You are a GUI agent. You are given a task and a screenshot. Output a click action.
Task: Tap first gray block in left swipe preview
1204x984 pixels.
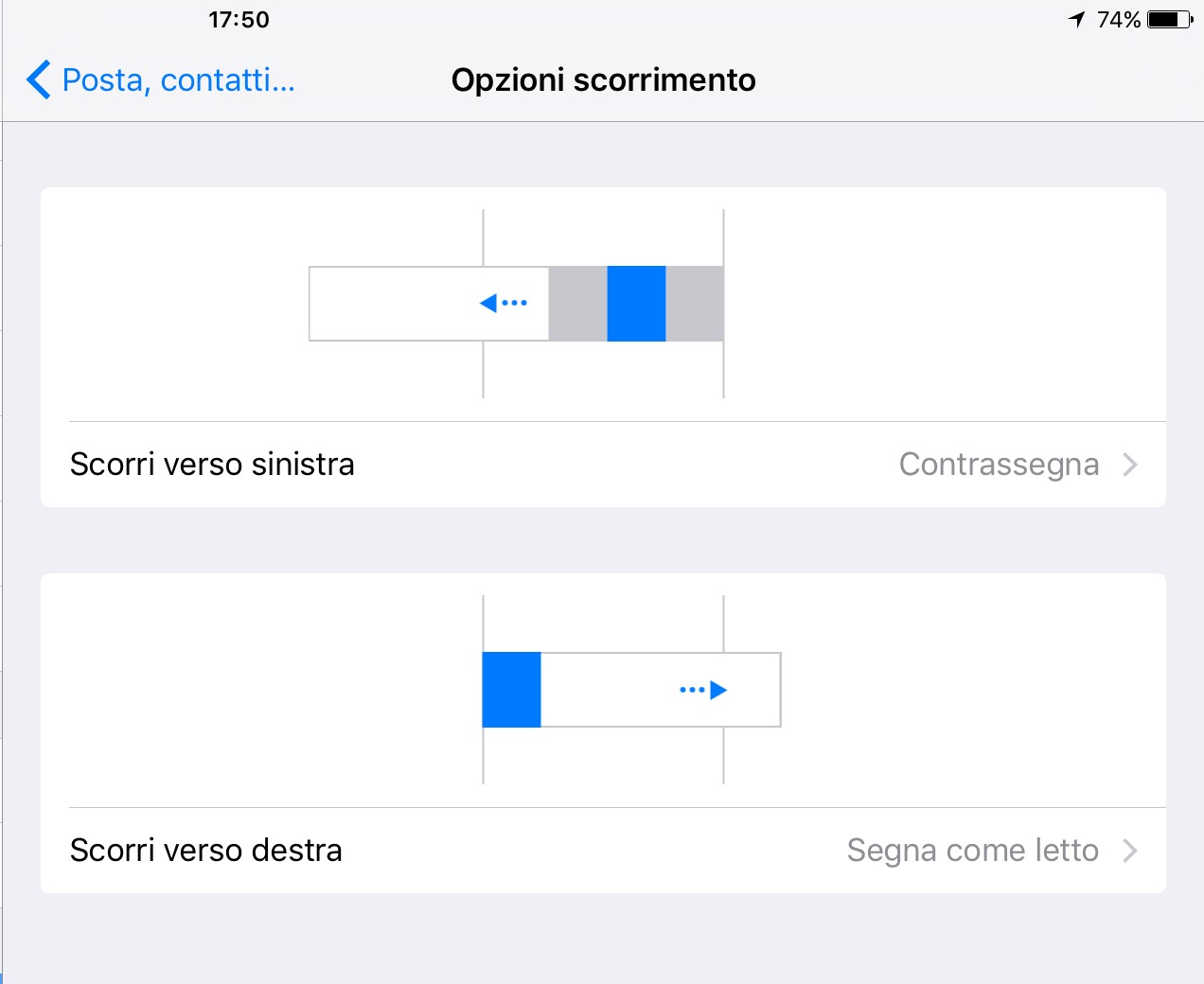coord(578,304)
